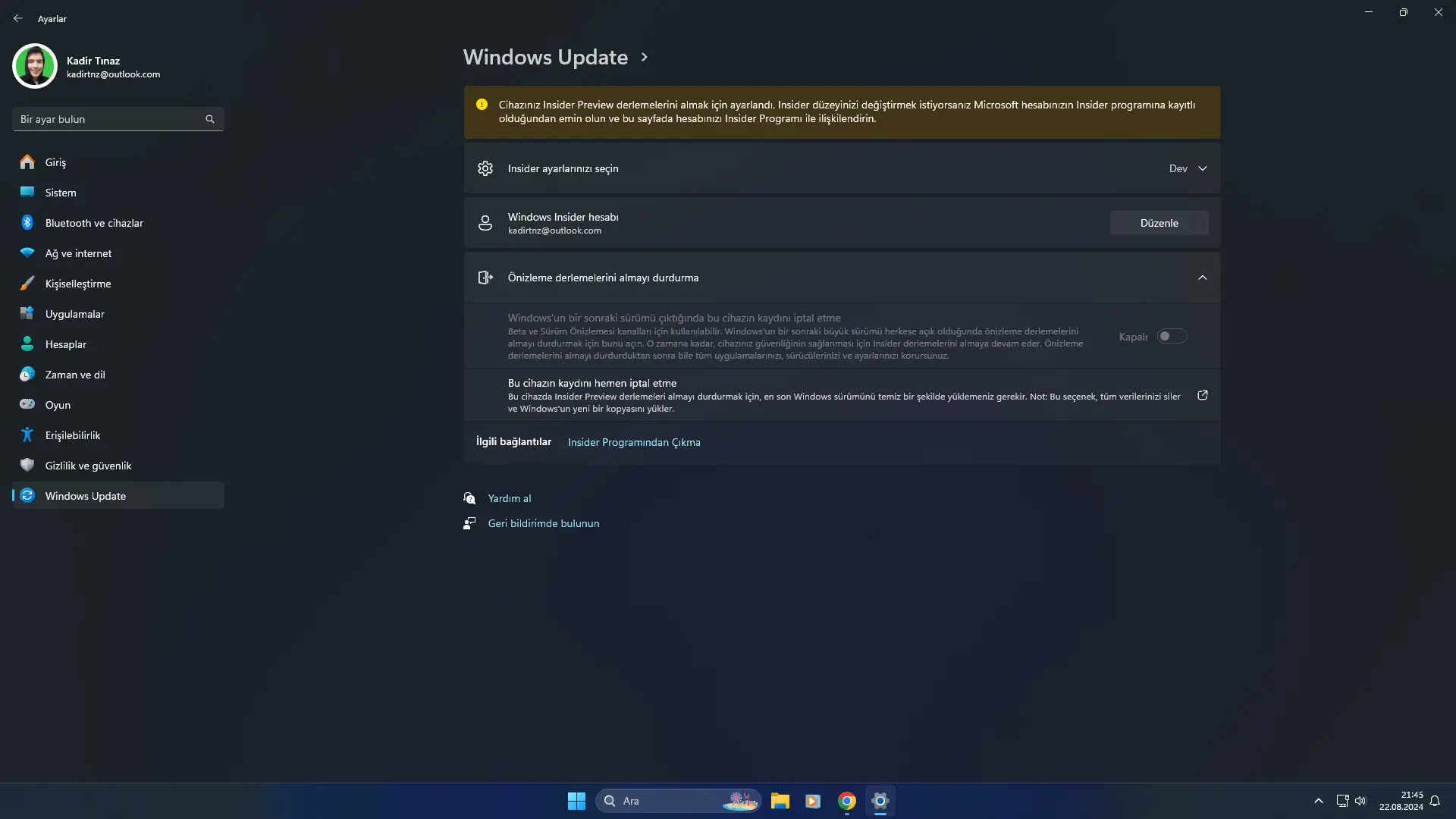This screenshot has width=1456, height=819.
Task: Go to Zaman ve dil settings
Action: (118, 375)
